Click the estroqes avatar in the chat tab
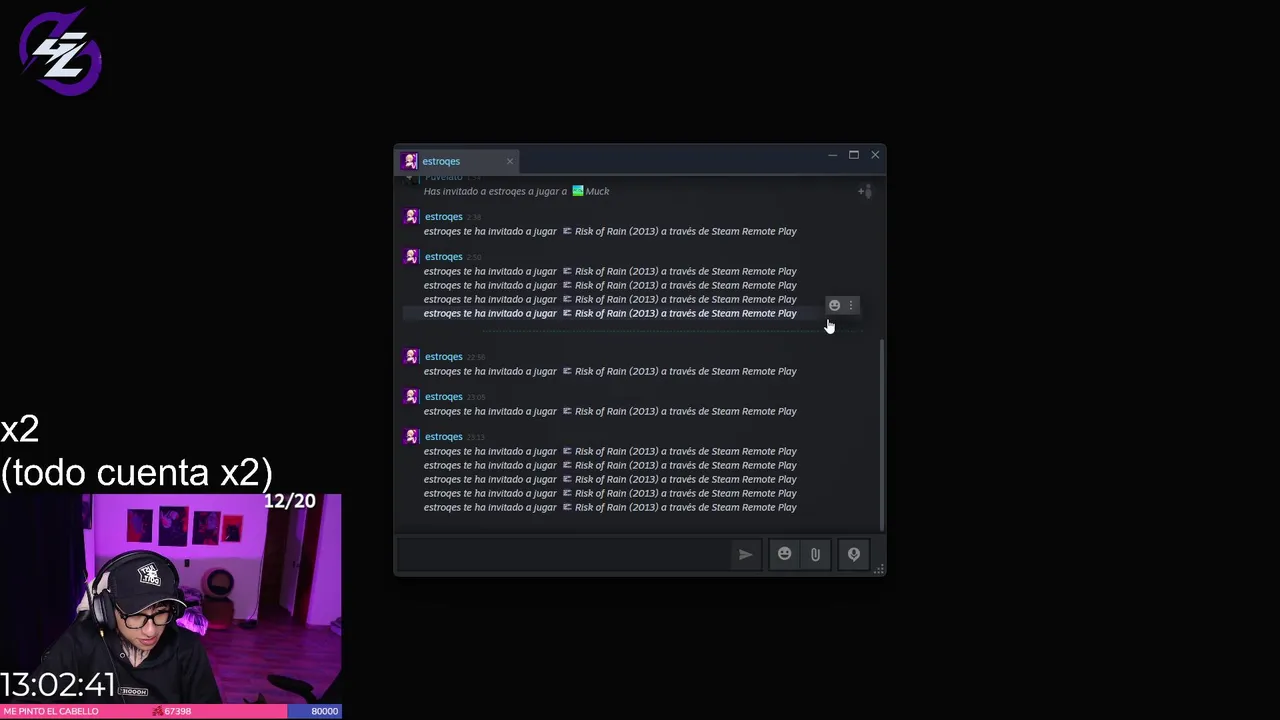 coord(409,161)
